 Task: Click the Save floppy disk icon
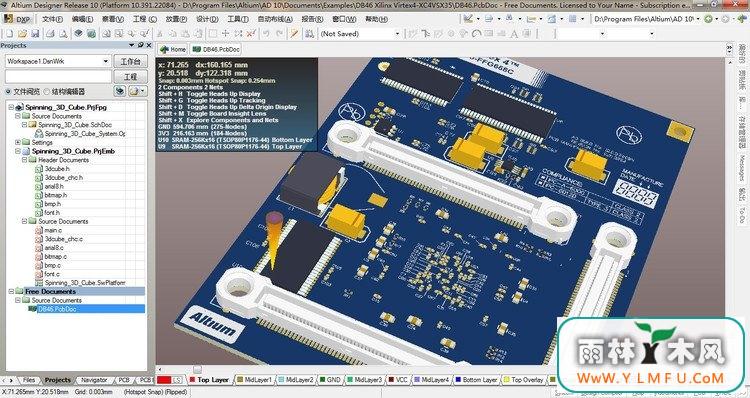35,34
